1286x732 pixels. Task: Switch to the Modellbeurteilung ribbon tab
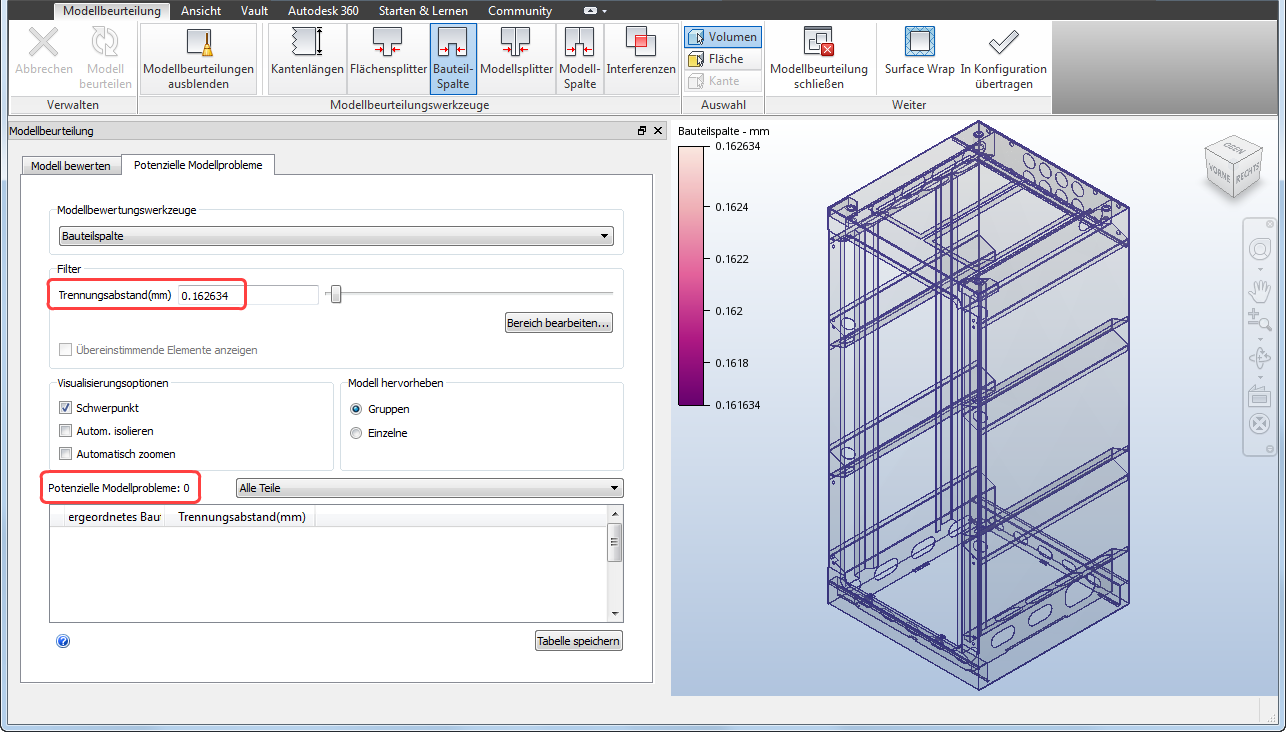click(x=112, y=11)
